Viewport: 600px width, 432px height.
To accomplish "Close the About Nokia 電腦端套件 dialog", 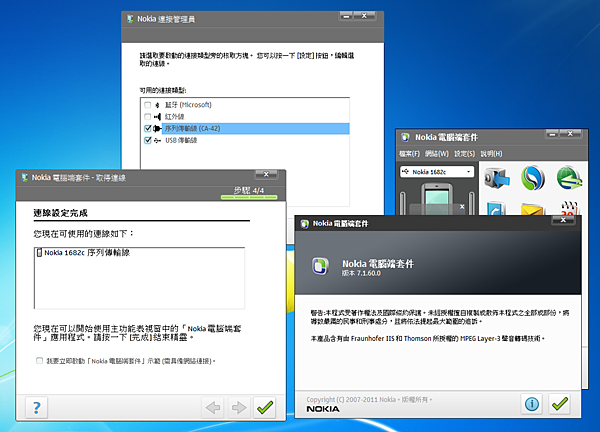I will pyautogui.click(x=563, y=220).
